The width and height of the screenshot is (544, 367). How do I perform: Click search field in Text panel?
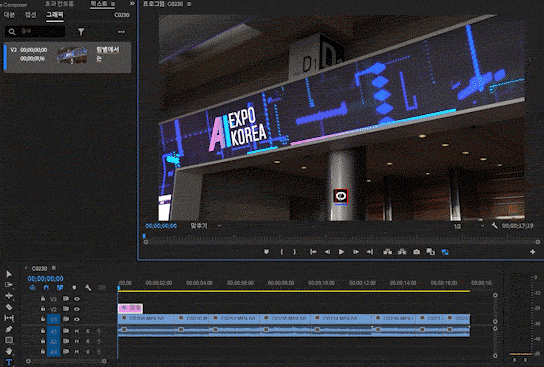pos(35,32)
